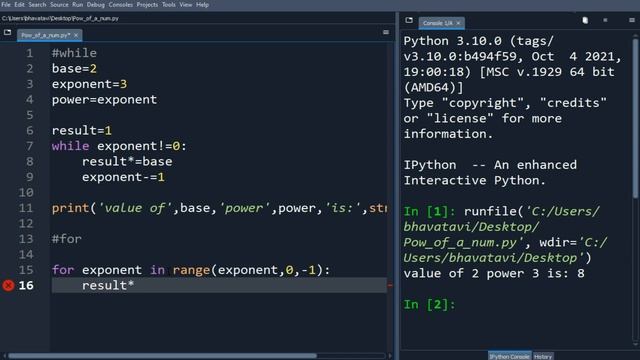The height and width of the screenshot is (360, 640).
Task: Click the document icon in the console toolbar
Action: coord(585,20)
